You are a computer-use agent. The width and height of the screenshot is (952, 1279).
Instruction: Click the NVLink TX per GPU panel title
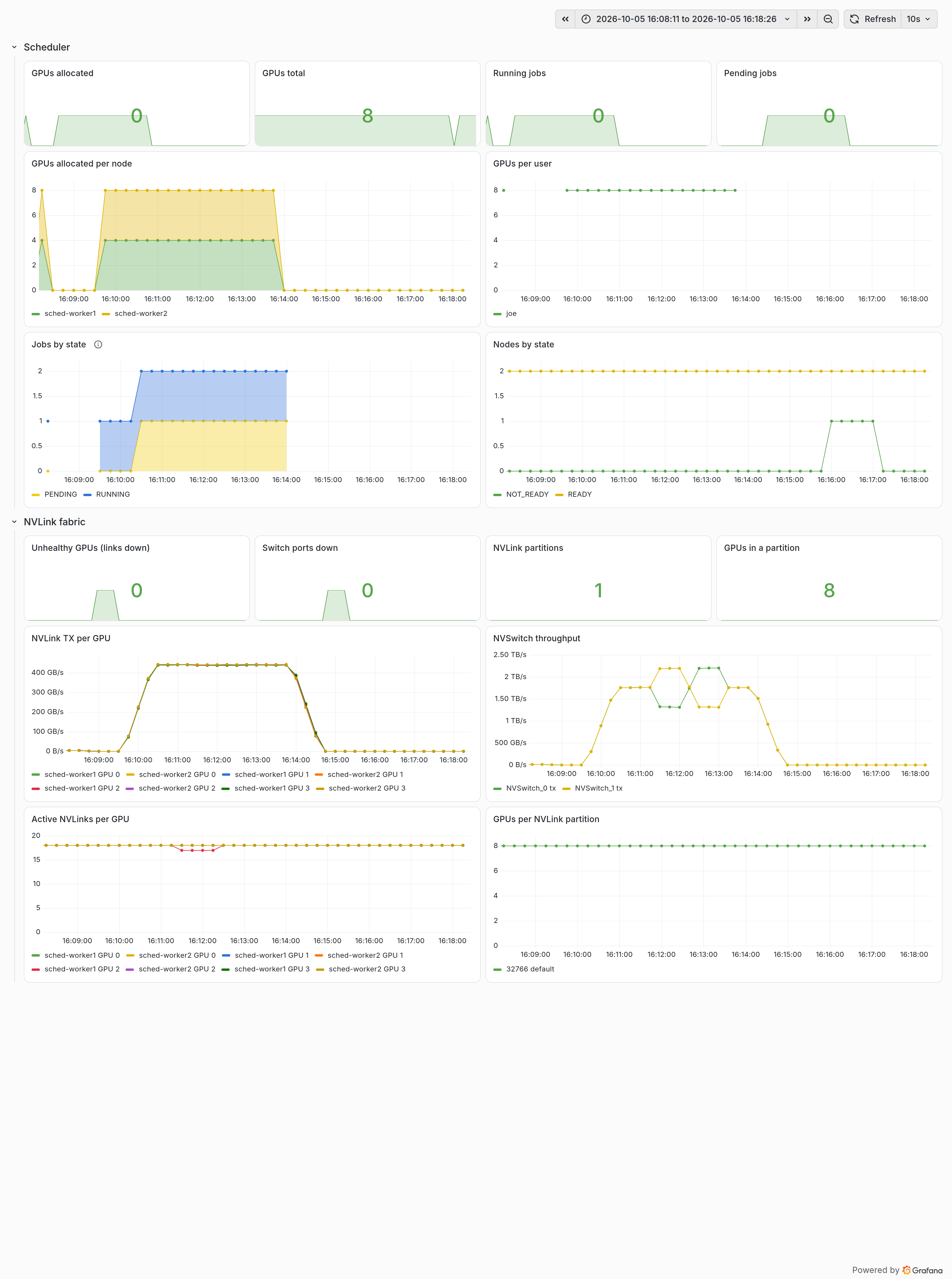pos(71,638)
